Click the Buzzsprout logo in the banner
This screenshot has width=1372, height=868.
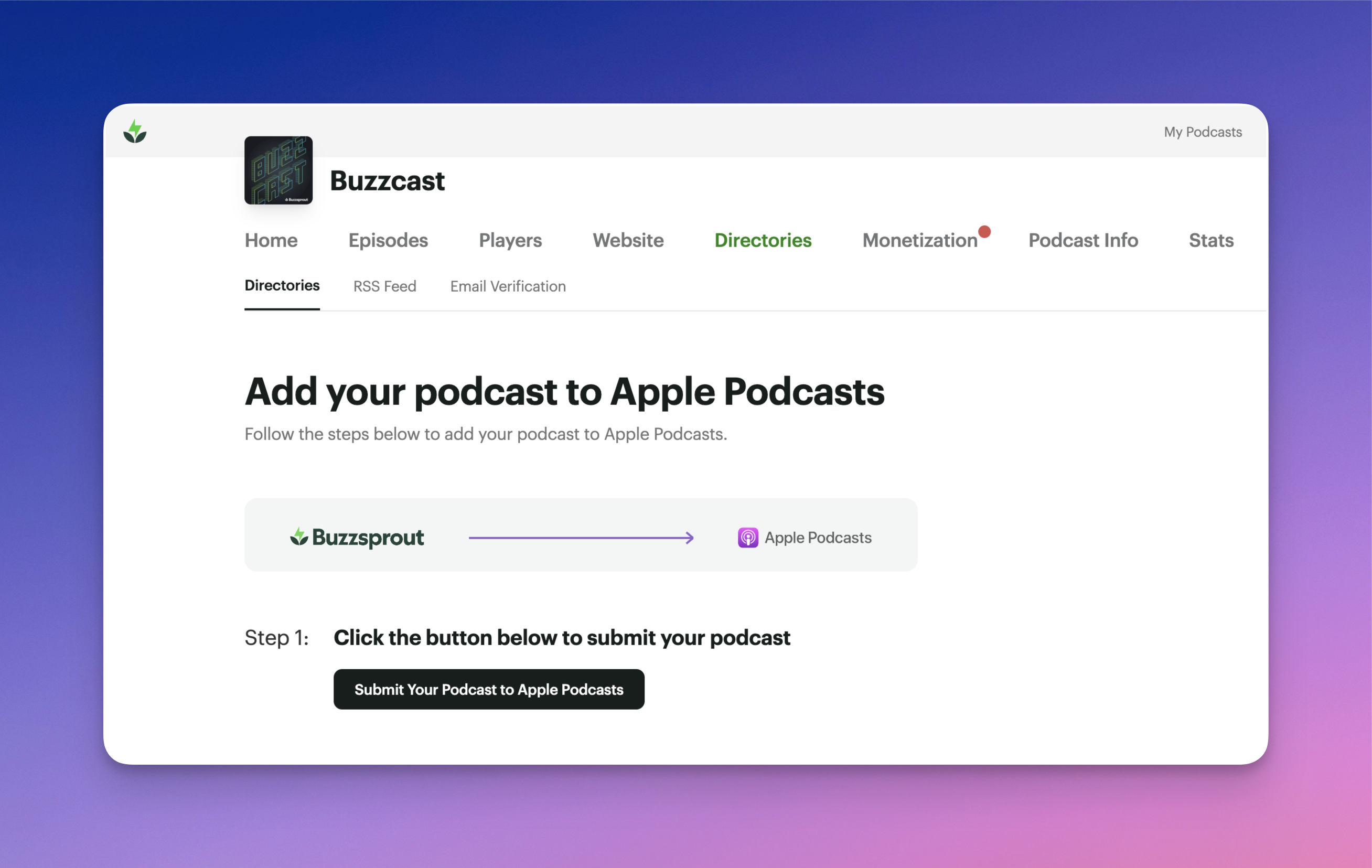point(357,537)
